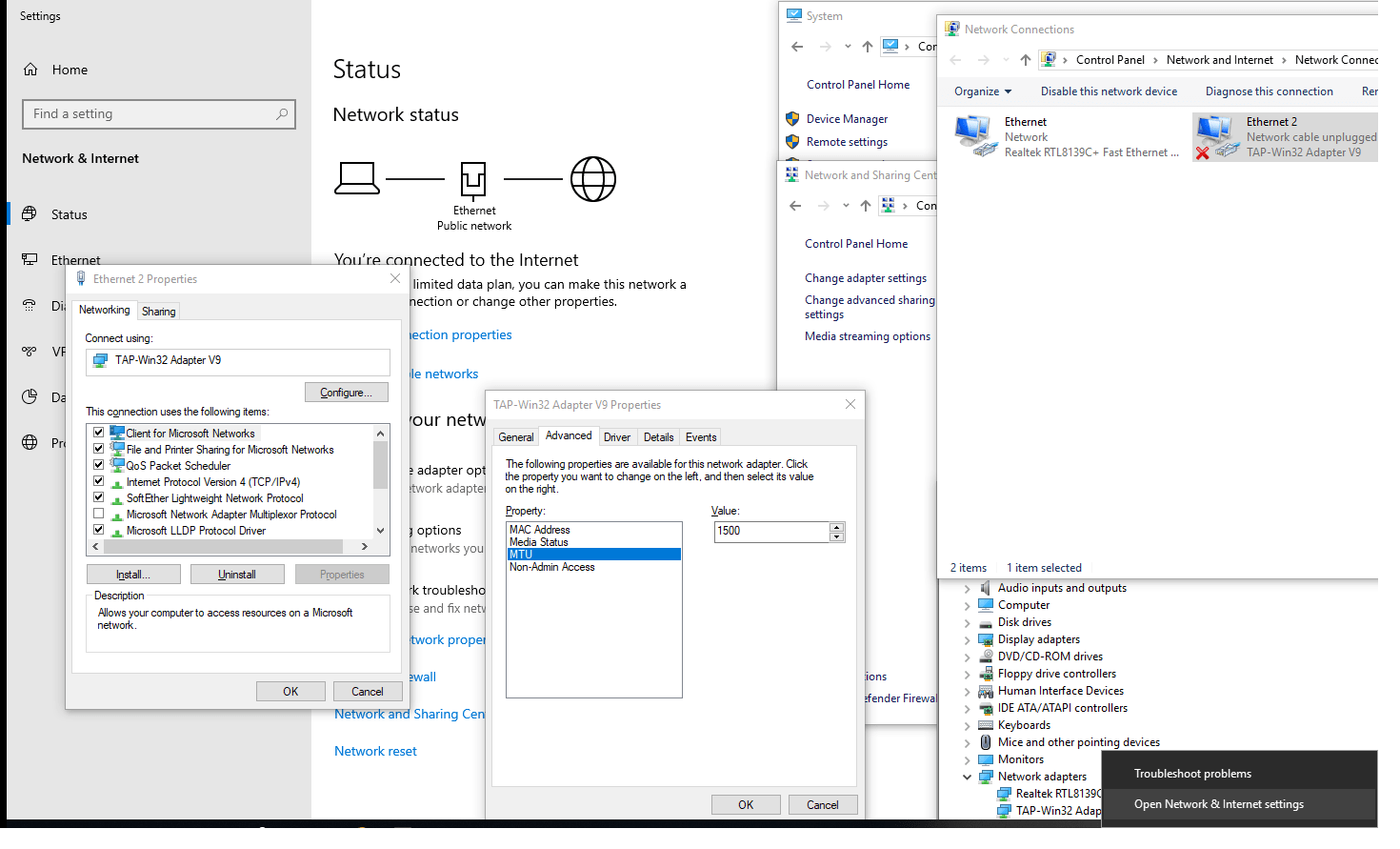Click the up arrow in Network Connections window

[1025, 60]
